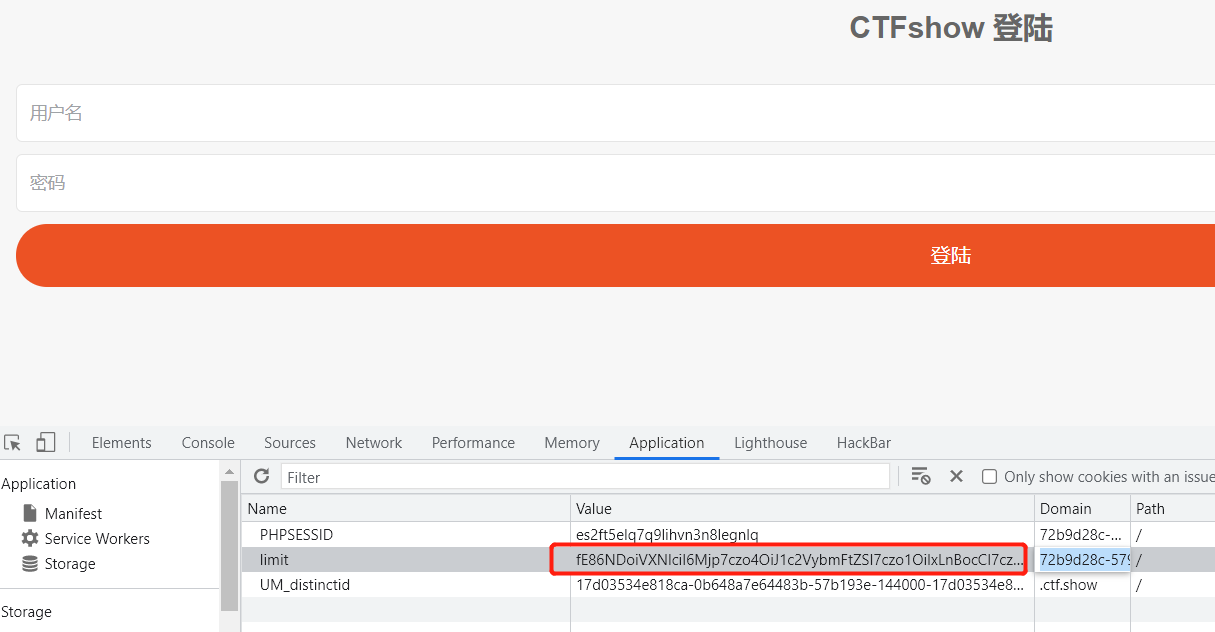Click the Storage section header in the sidebar
Image resolution: width=1215 pixels, height=632 pixels.
[26, 611]
